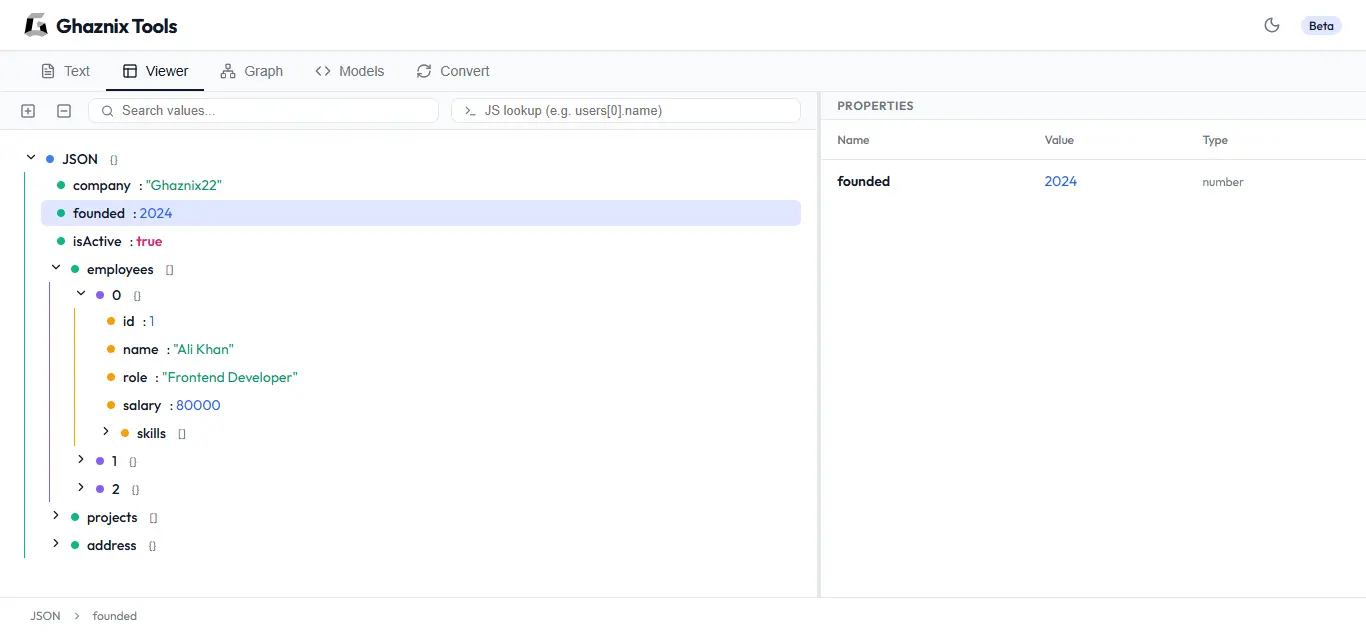Toggle dark mode with the moon icon

click(x=1272, y=25)
